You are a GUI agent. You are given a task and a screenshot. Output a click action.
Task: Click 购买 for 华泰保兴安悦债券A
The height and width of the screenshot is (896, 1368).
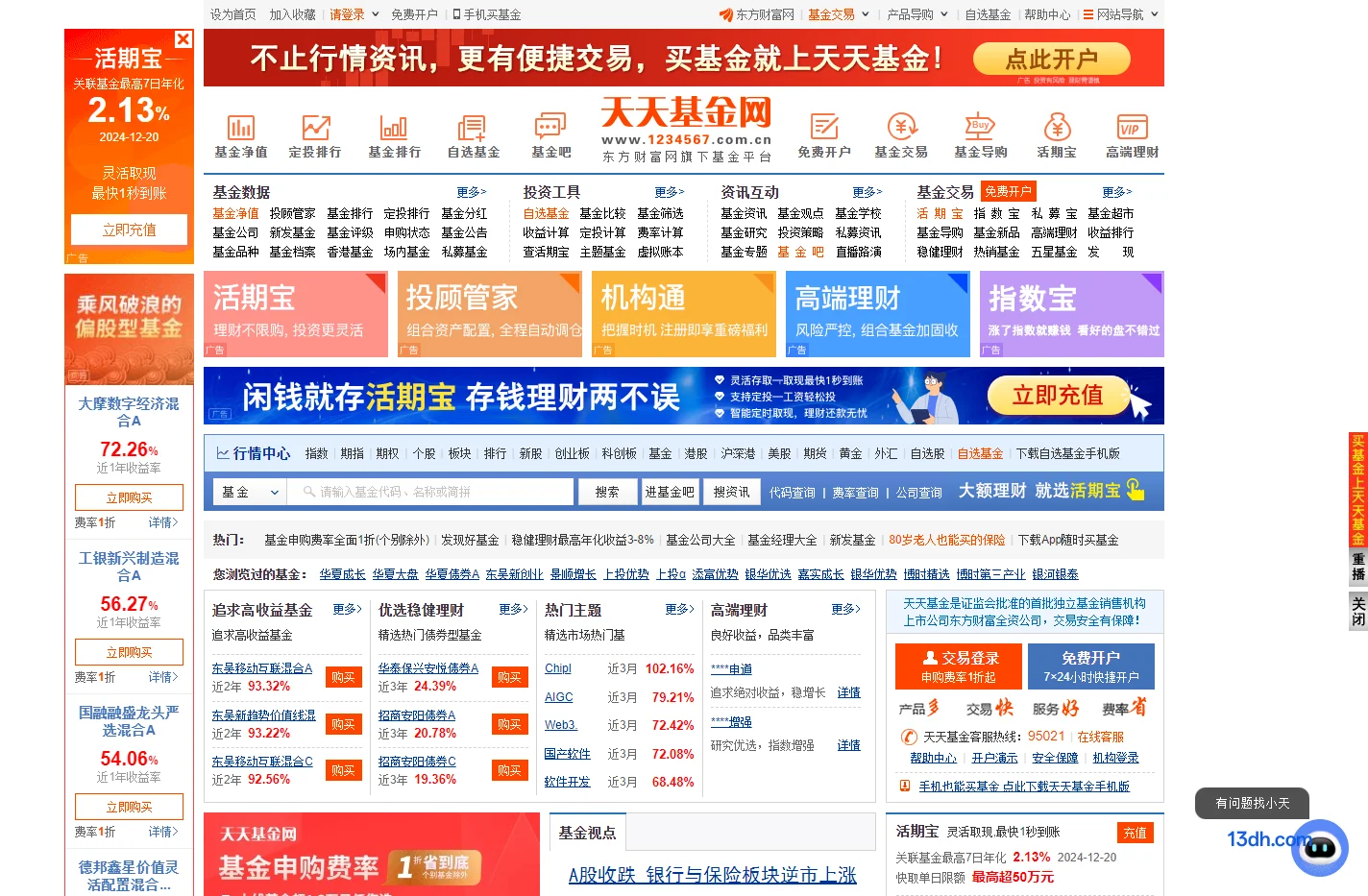coord(509,677)
